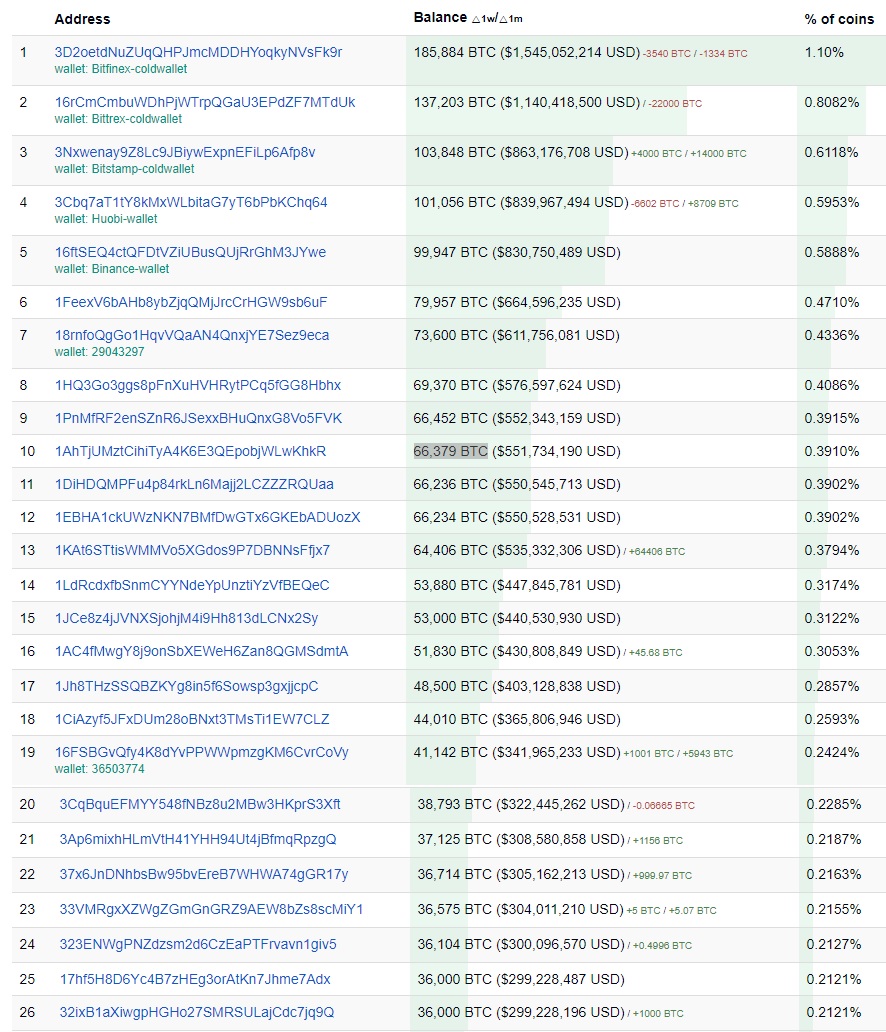886x1032 pixels.
Task: Click the highlighted 66,379 BTC balance
Action: (450, 451)
